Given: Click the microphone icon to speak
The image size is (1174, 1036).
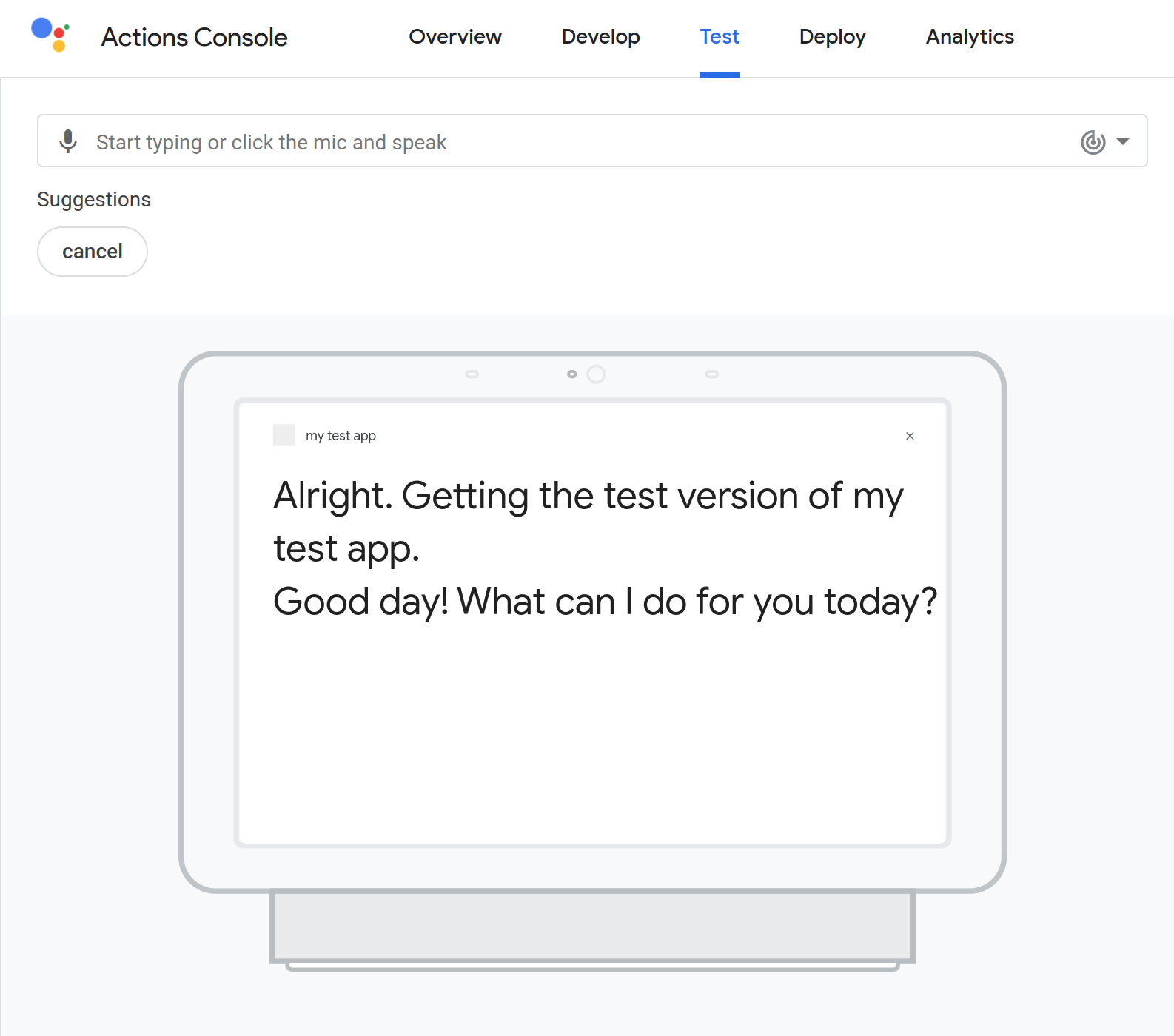Looking at the screenshot, I should (x=68, y=141).
